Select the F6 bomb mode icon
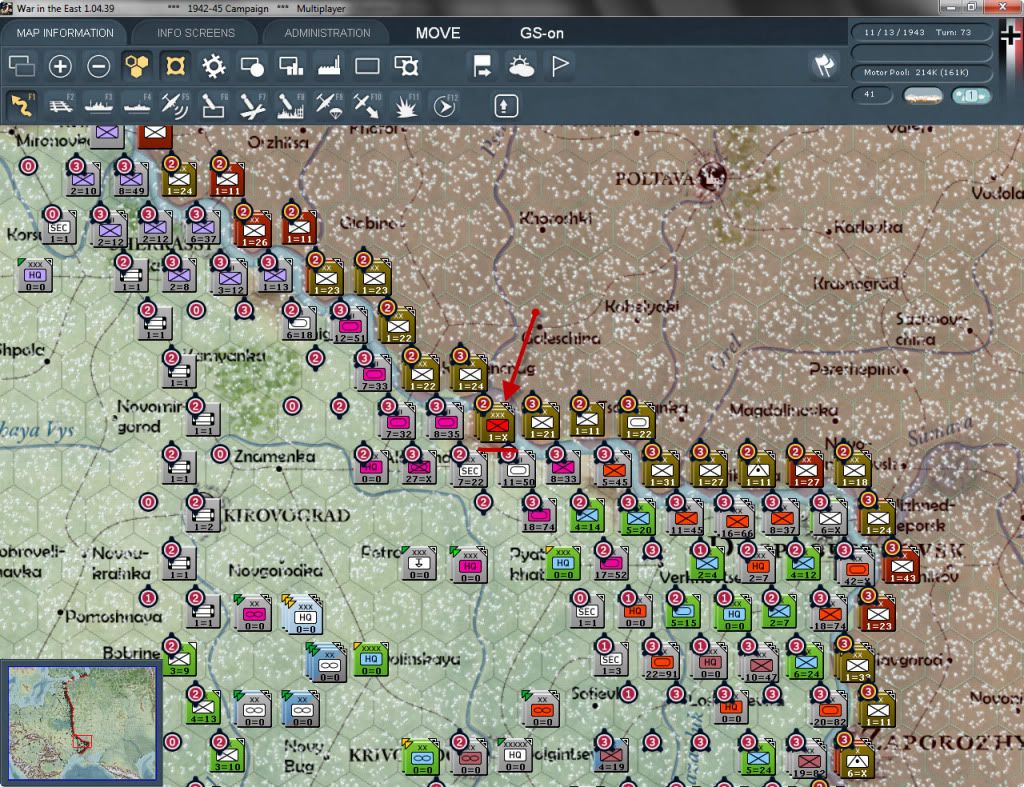The height and width of the screenshot is (787, 1024). point(214,105)
